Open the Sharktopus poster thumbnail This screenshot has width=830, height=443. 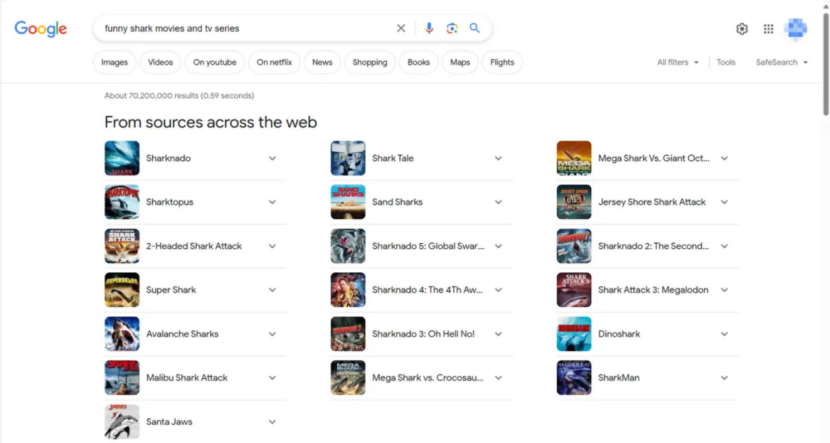122,202
